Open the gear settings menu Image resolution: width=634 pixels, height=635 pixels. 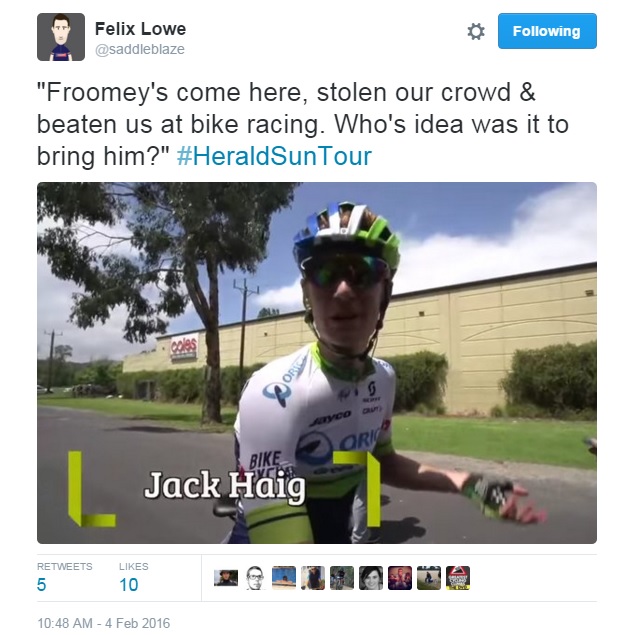(x=476, y=32)
